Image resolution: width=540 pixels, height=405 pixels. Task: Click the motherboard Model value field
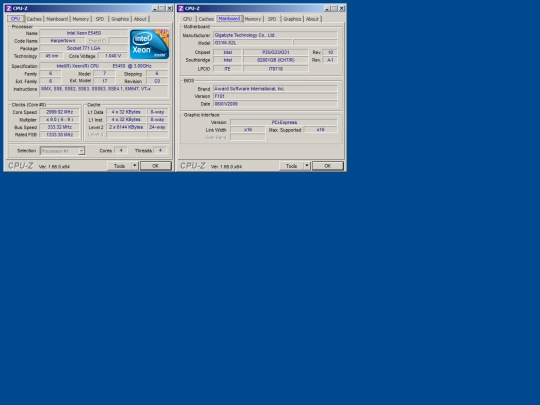coord(252,43)
